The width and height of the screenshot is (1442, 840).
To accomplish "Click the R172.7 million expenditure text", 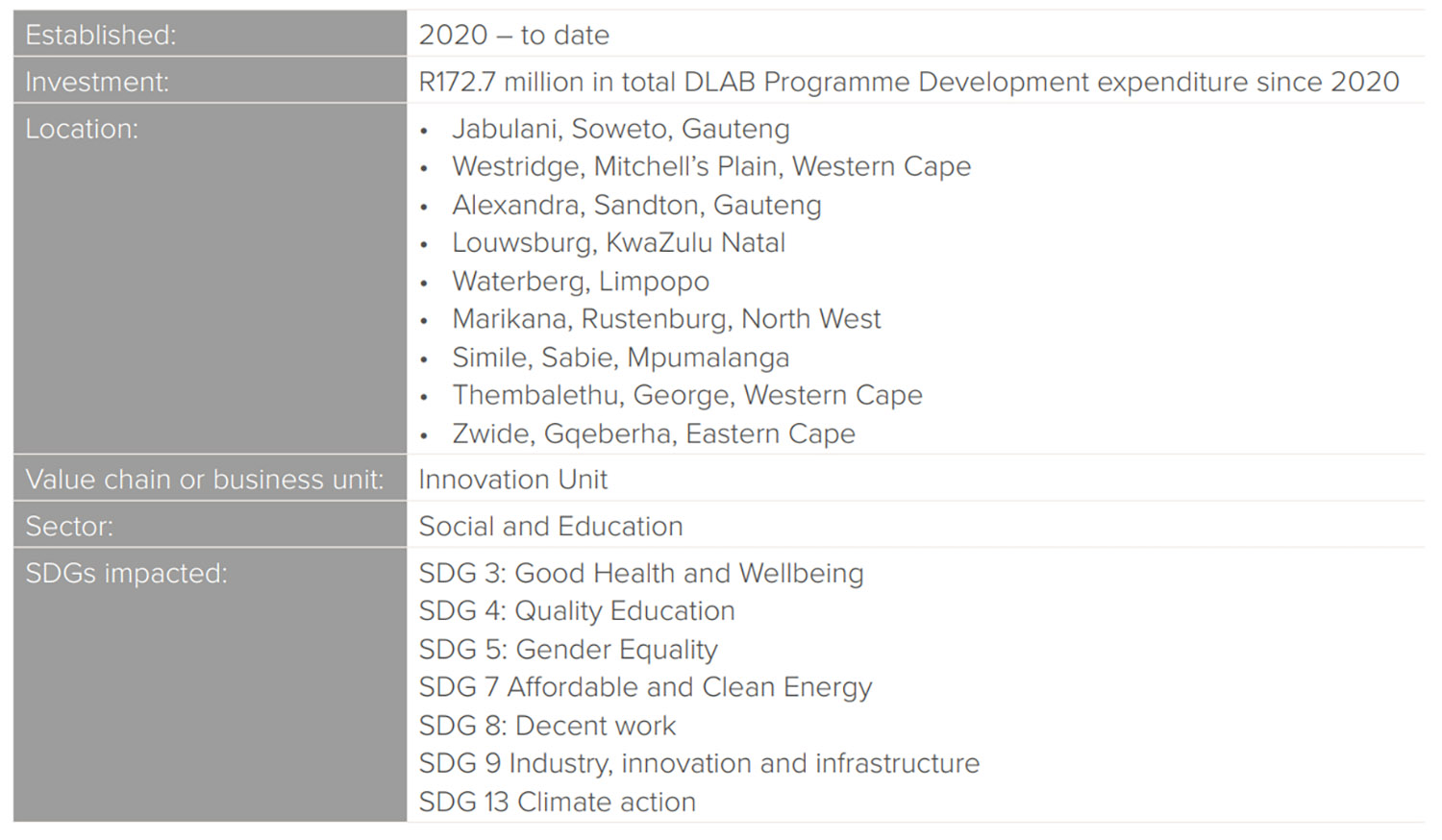I will 908,83.
